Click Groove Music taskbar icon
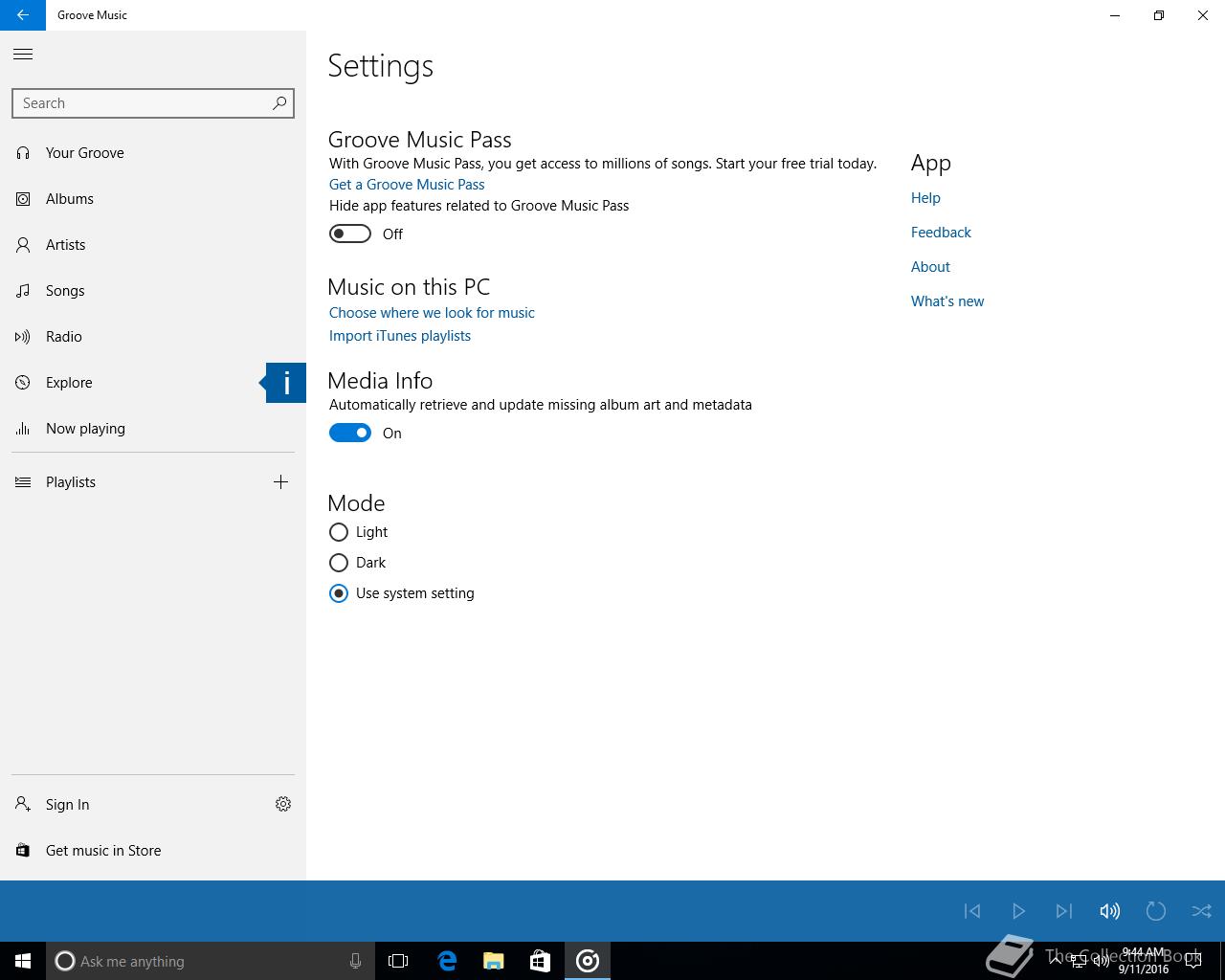 tap(588, 961)
